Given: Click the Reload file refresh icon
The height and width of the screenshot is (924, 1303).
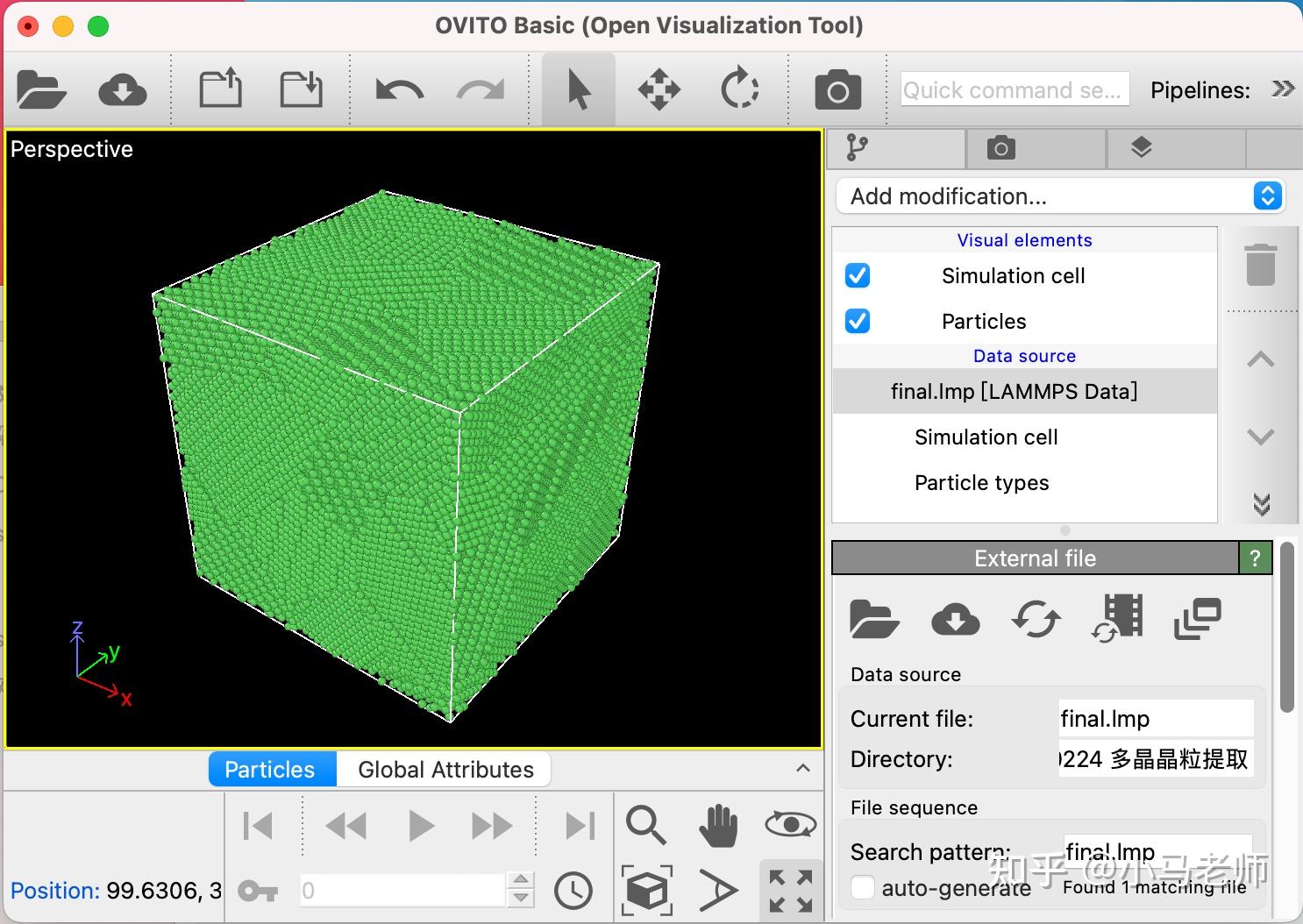Looking at the screenshot, I should click(1036, 619).
